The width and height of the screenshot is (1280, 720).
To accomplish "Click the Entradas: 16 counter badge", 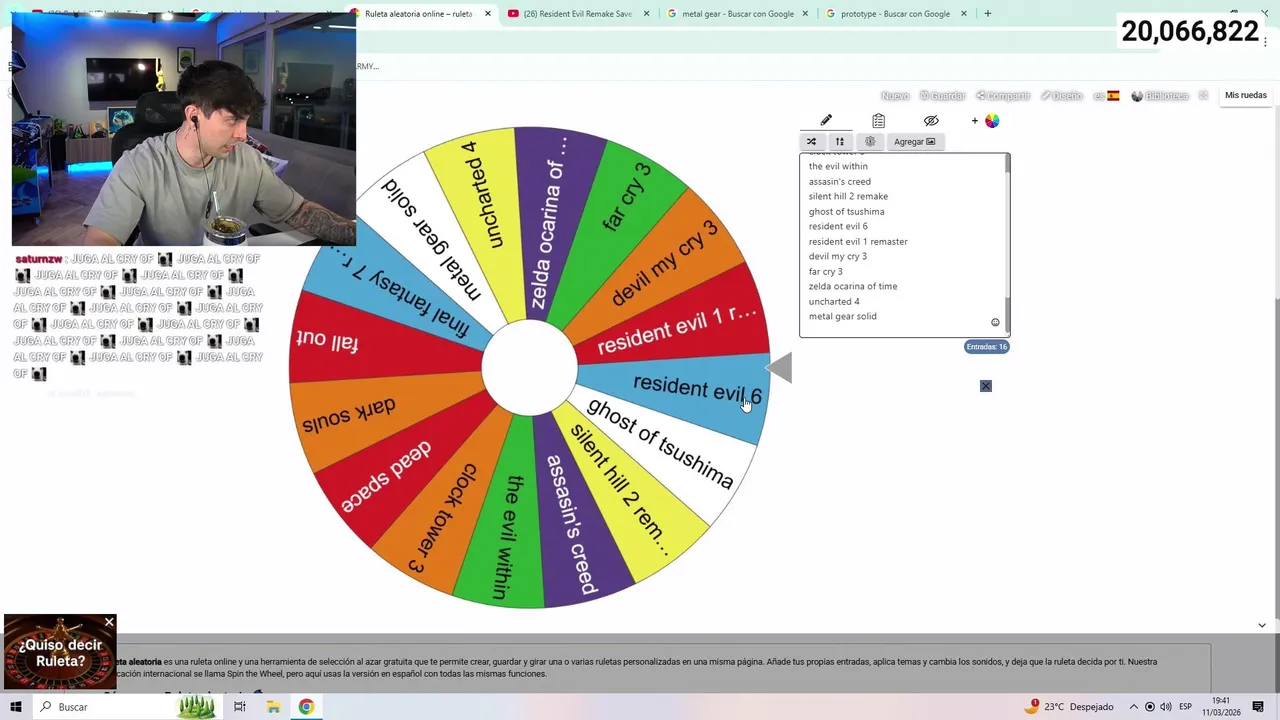I will click(987, 346).
